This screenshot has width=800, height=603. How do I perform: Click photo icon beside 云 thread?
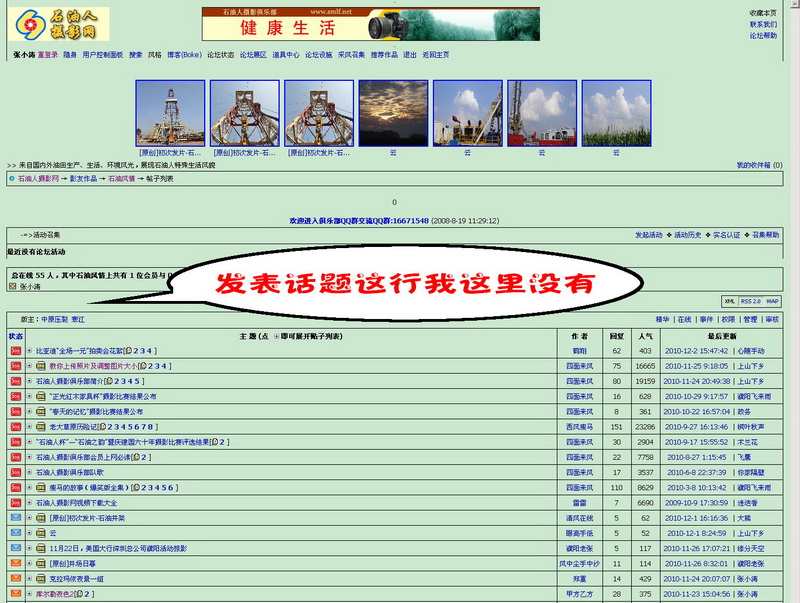[x=41, y=533]
